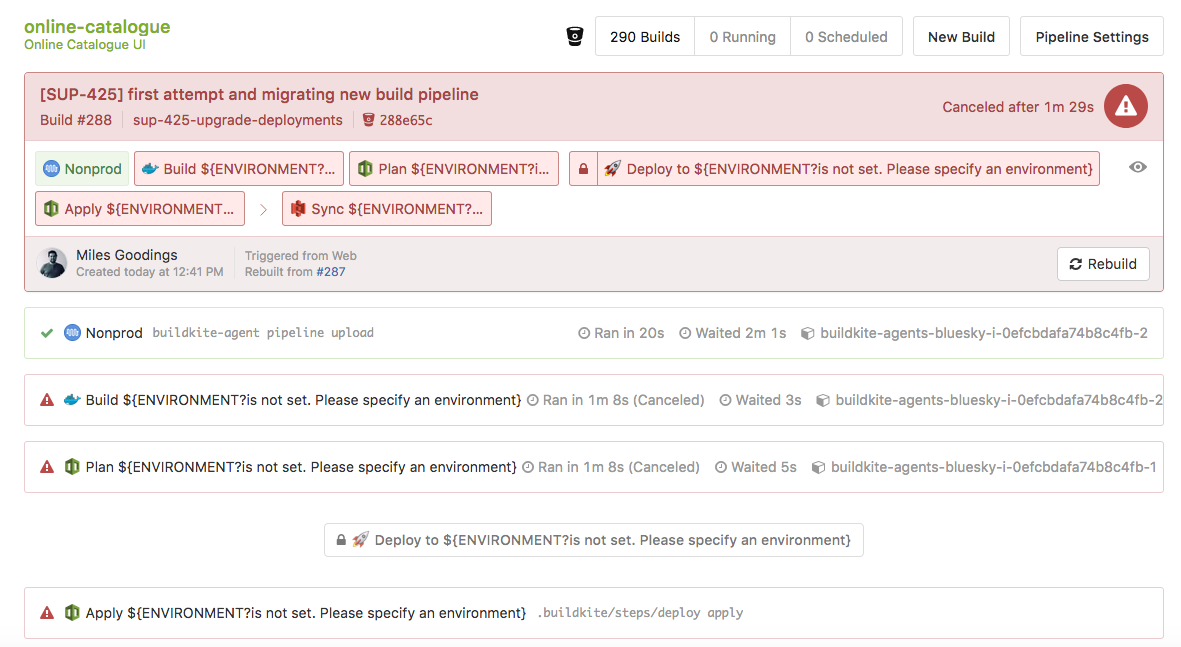The width and height of the screenshot is (1181, 647).
Task: Click Miles Goodings' avatar picture
Action: tap(52, 263)
